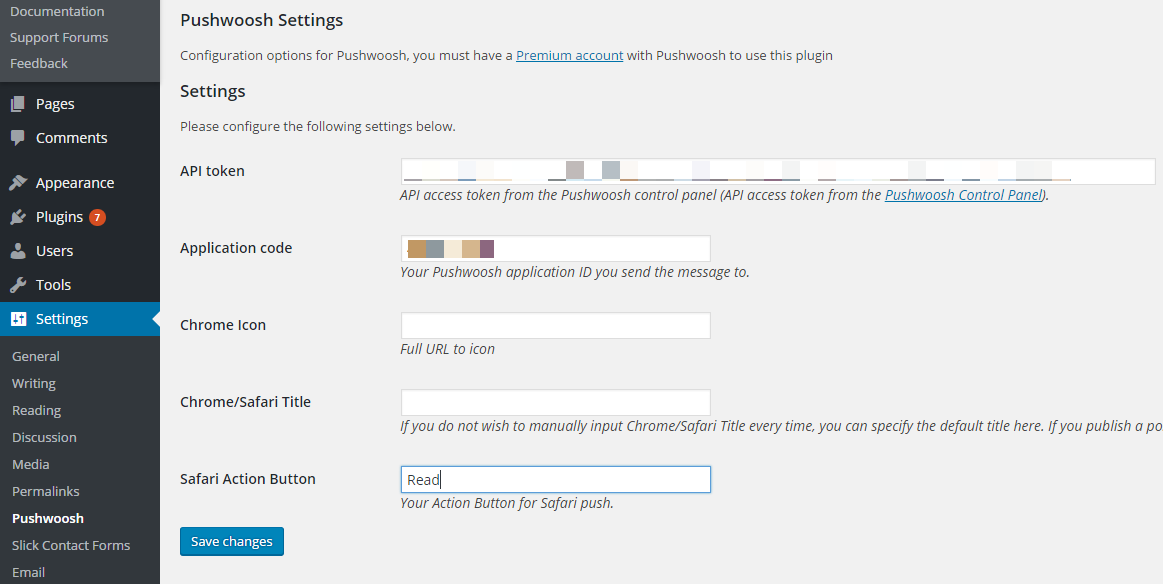Image resolution: width=1163 pixels, height=584 pixels.
Task: Click the Users person icon
Action: tap(18, 252)
